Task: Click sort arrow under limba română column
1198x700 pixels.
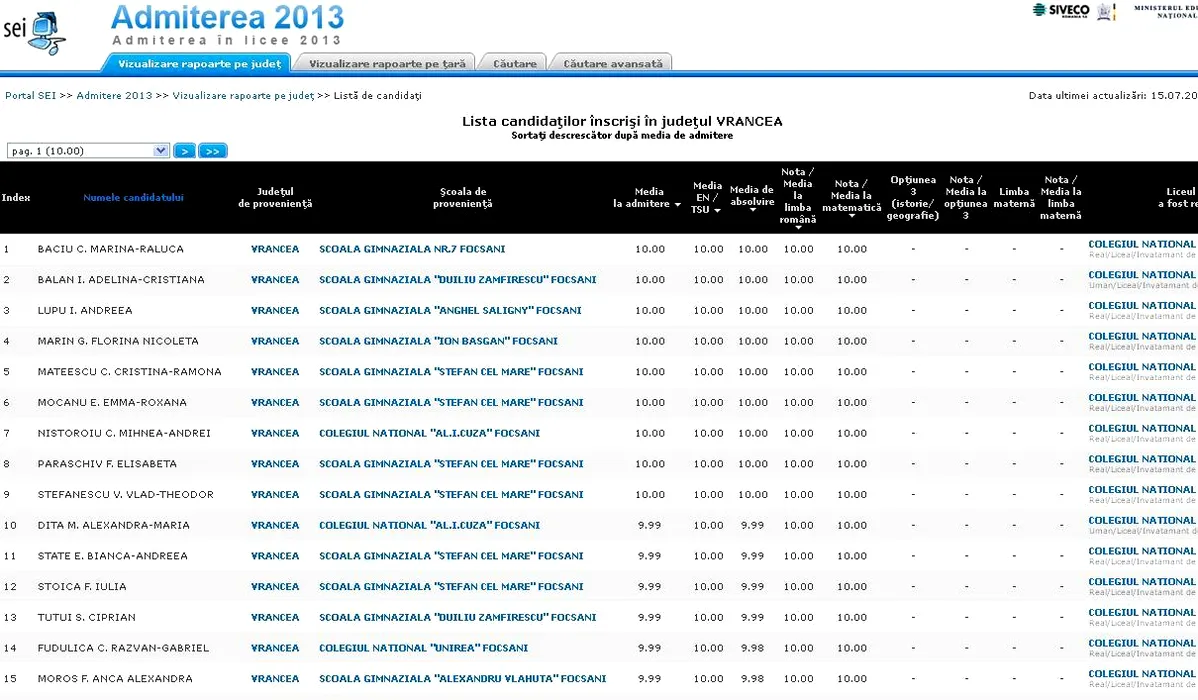Action: tap(798, 228)
